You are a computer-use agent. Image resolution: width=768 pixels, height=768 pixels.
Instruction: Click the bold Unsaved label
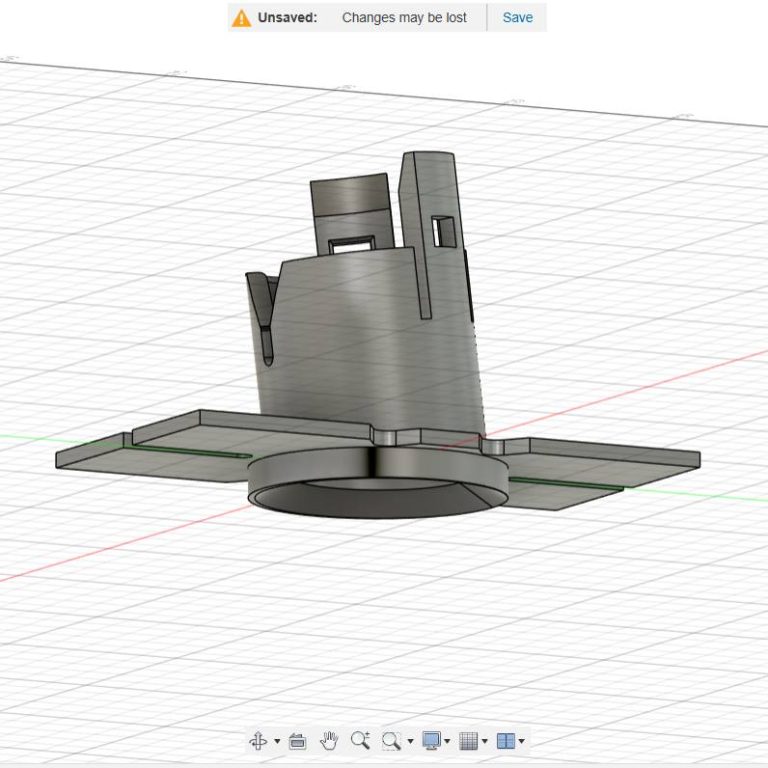(x=287, y=17)
